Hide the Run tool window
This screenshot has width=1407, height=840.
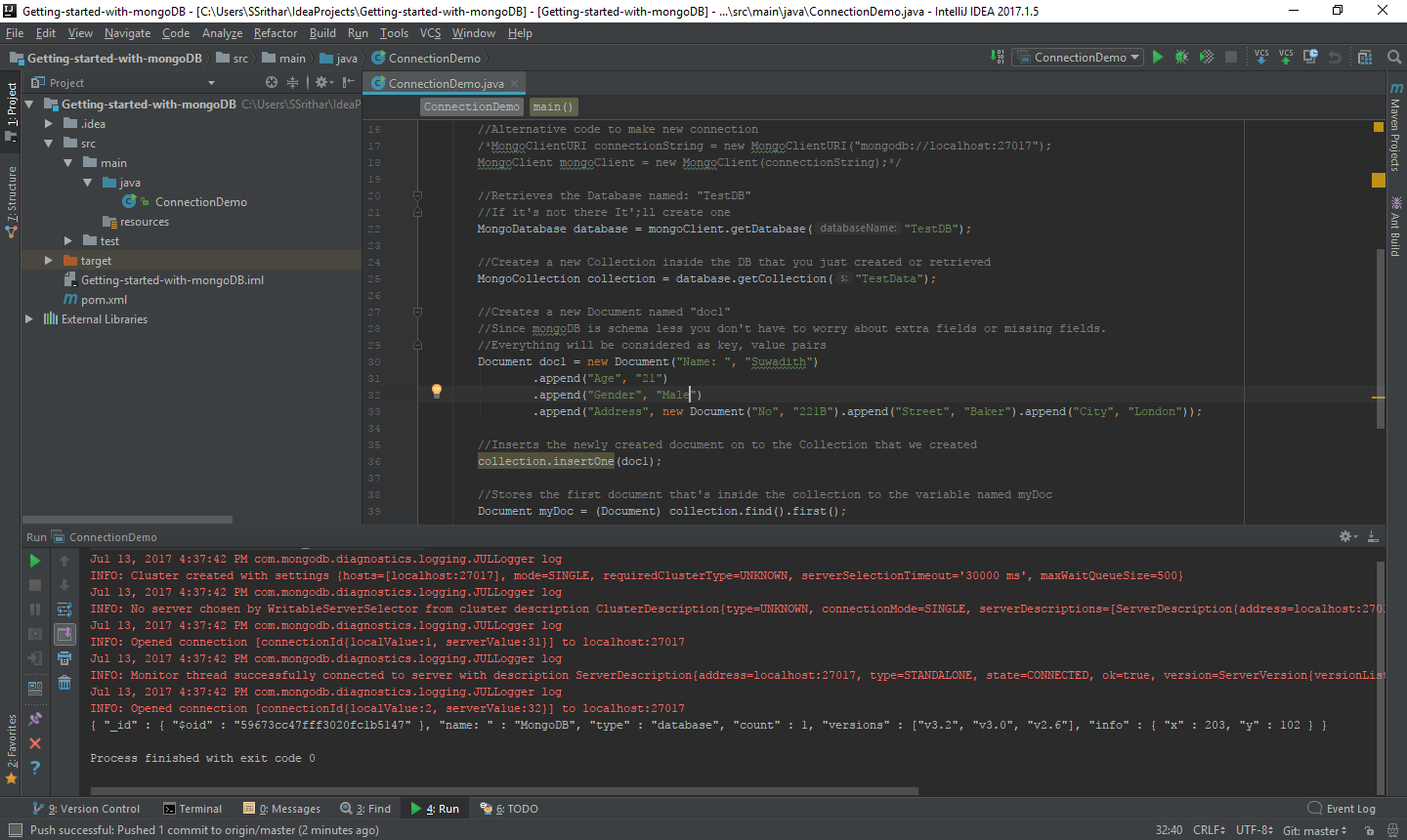[x=1373, y=536]
